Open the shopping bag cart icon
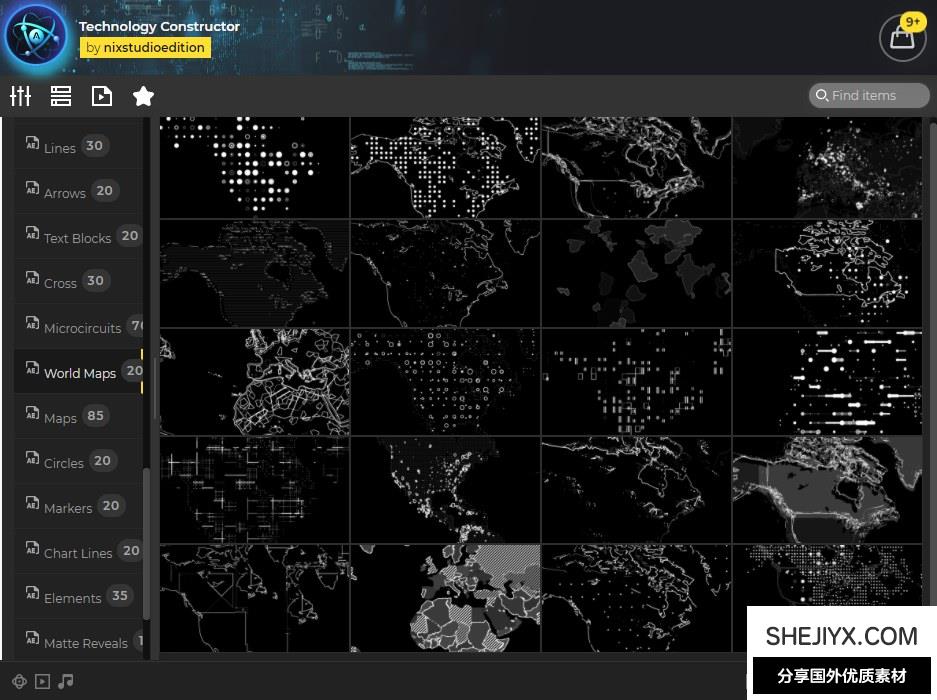 click(901, 39)
